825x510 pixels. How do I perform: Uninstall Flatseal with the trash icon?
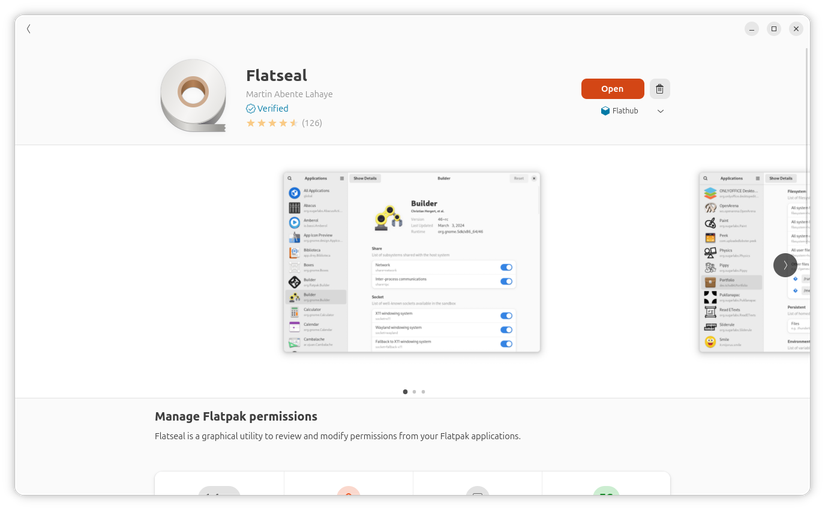pyautogui.click(x=660, y=89)
